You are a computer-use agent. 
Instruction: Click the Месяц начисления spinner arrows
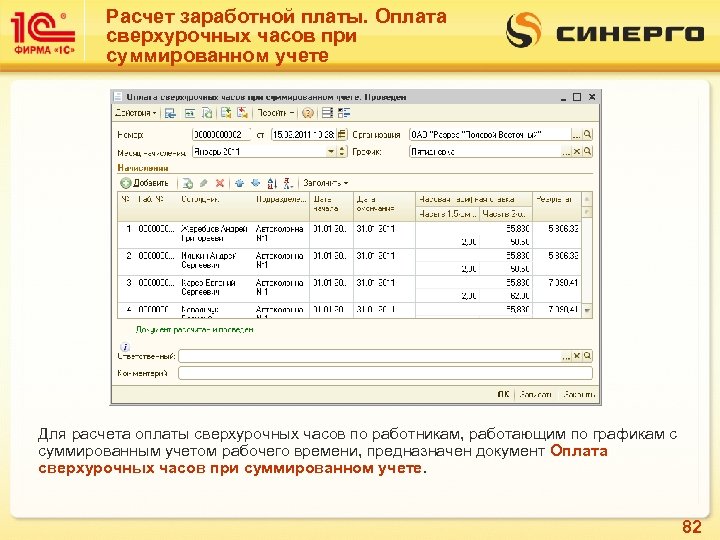342,152
